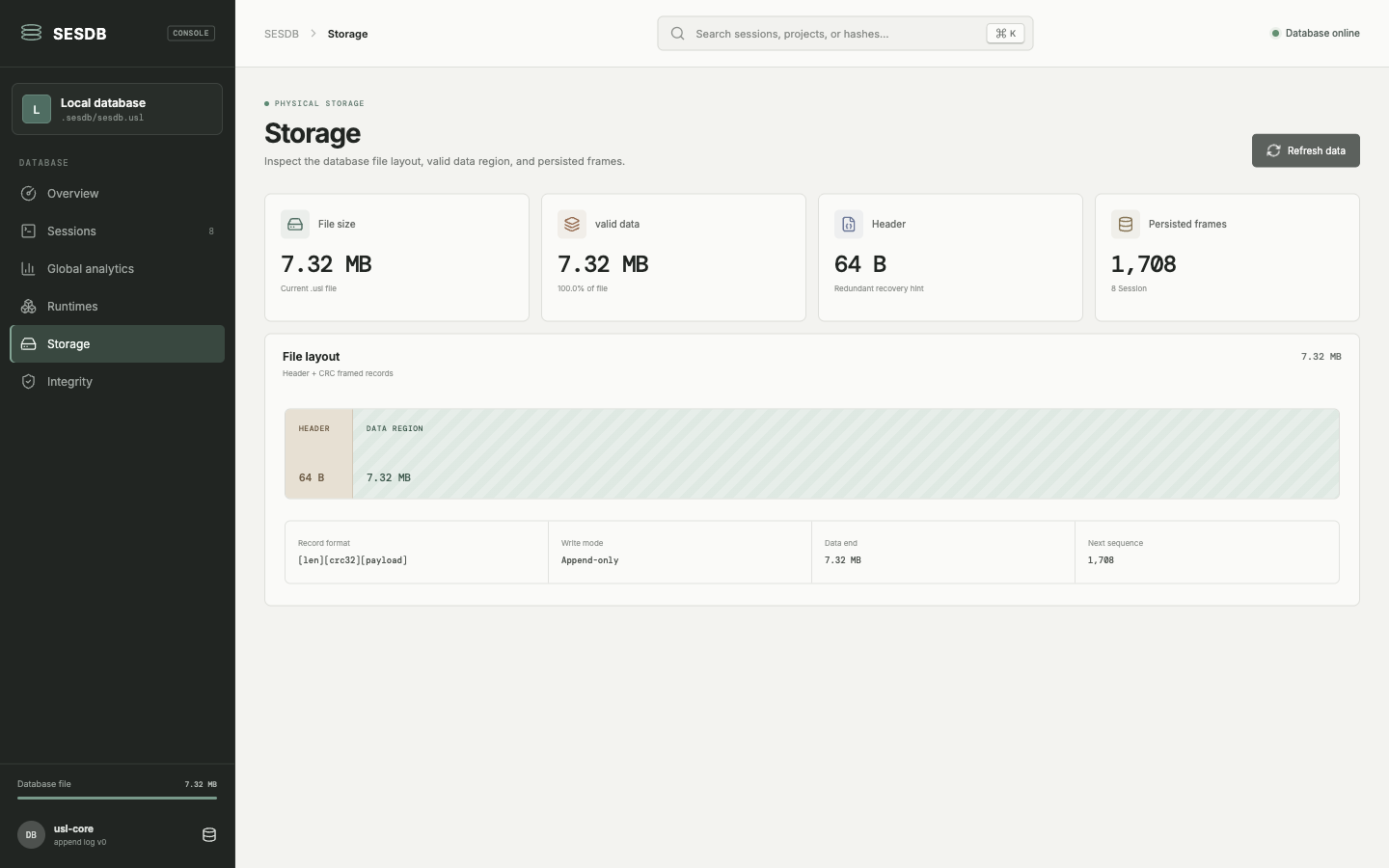Click the Storage page heading
The width and height of the screenshot is (1389, 868).
tap(313, 133)
